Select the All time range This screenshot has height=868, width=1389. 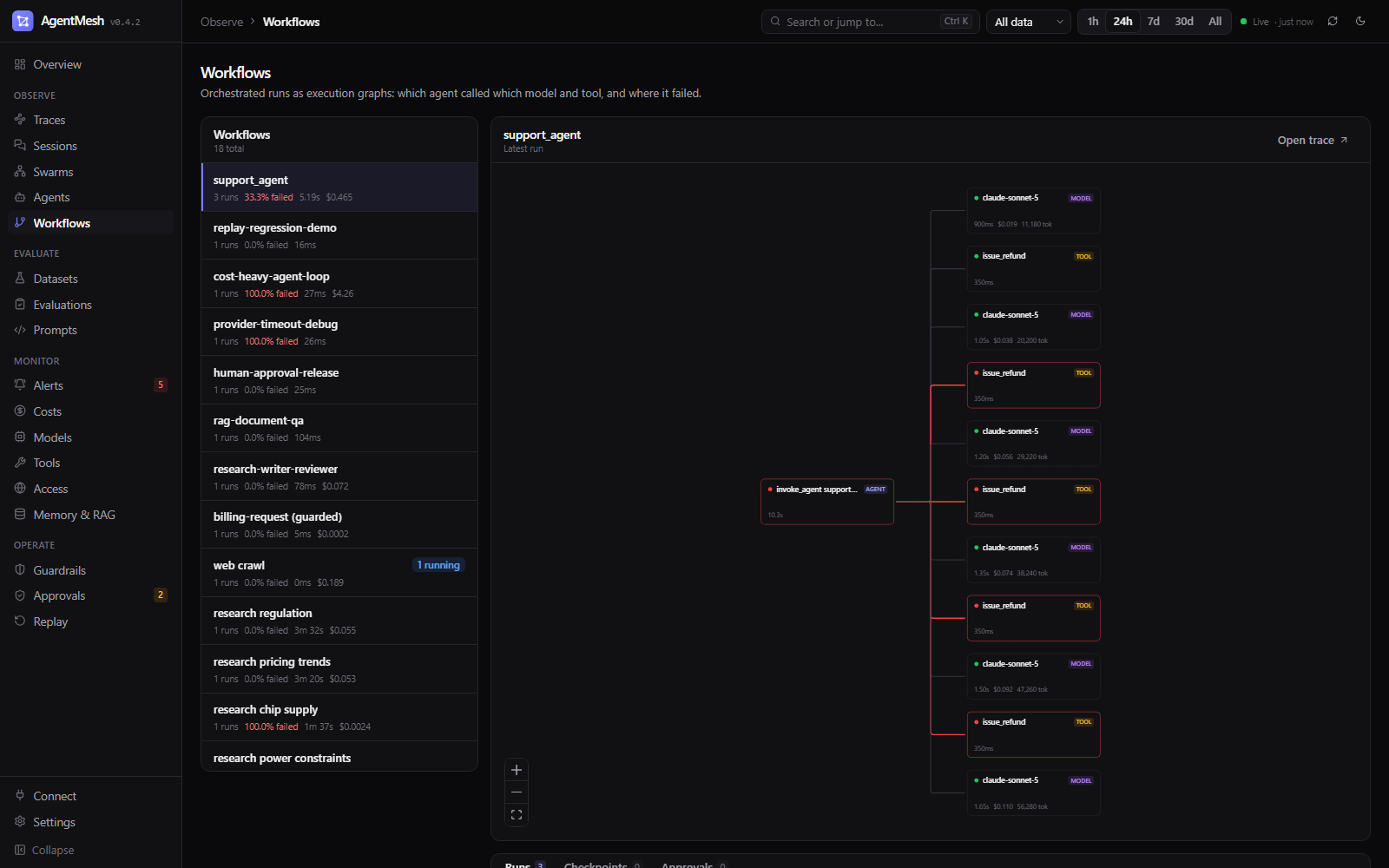point(1215,22)
